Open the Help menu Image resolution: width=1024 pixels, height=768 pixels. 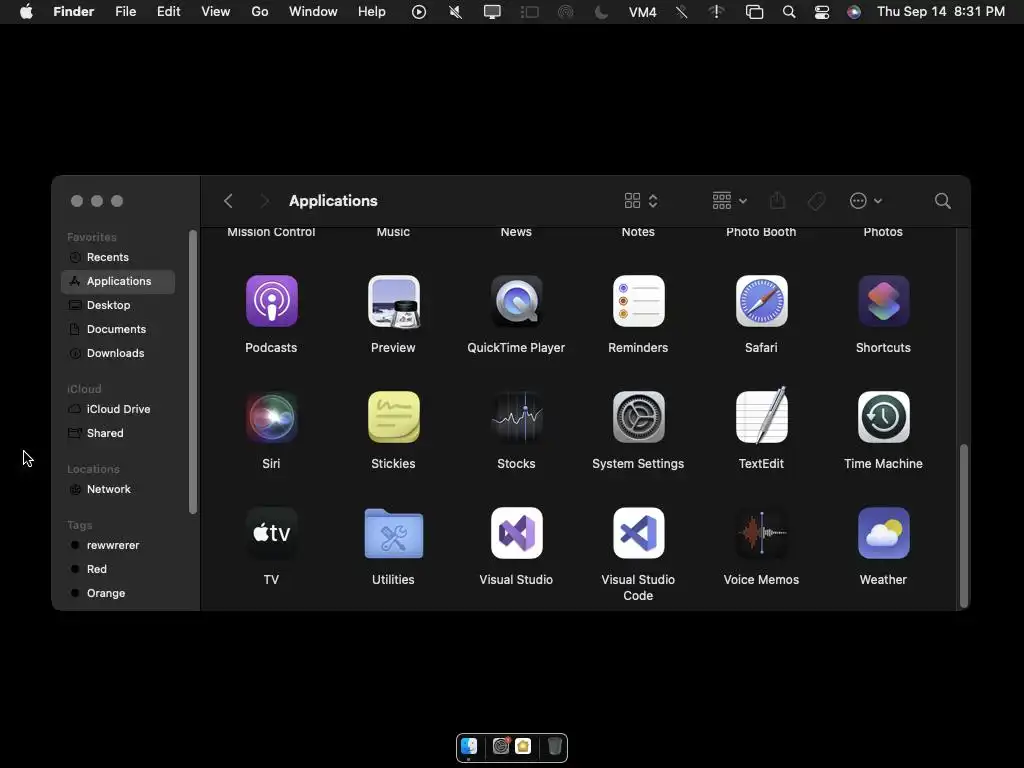[x=372, y=12]
